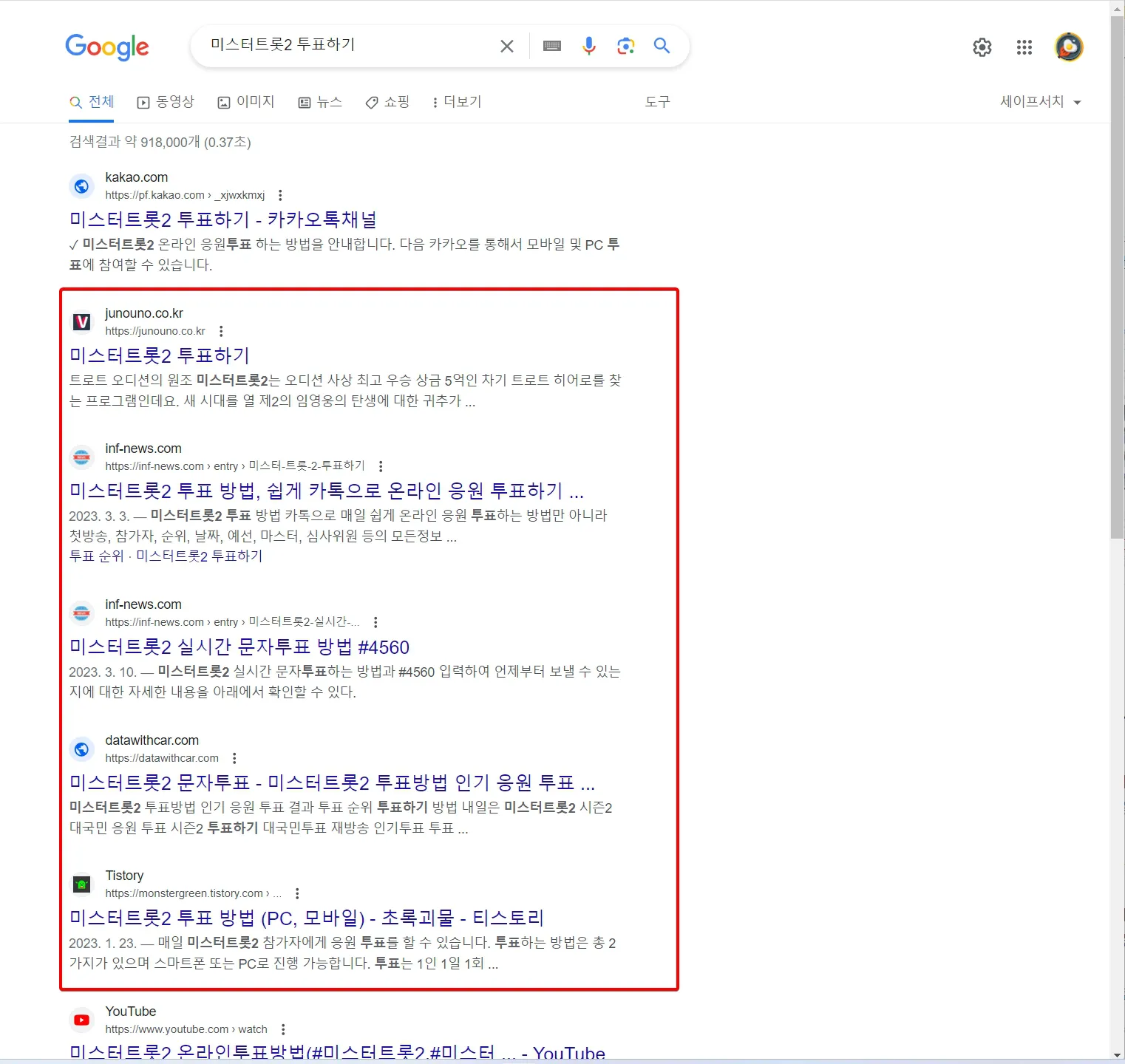The width and height of the screenshot is (1125, 1064).
Task: Clear the search query with the X icon
Action: click(x=507, y=47)
